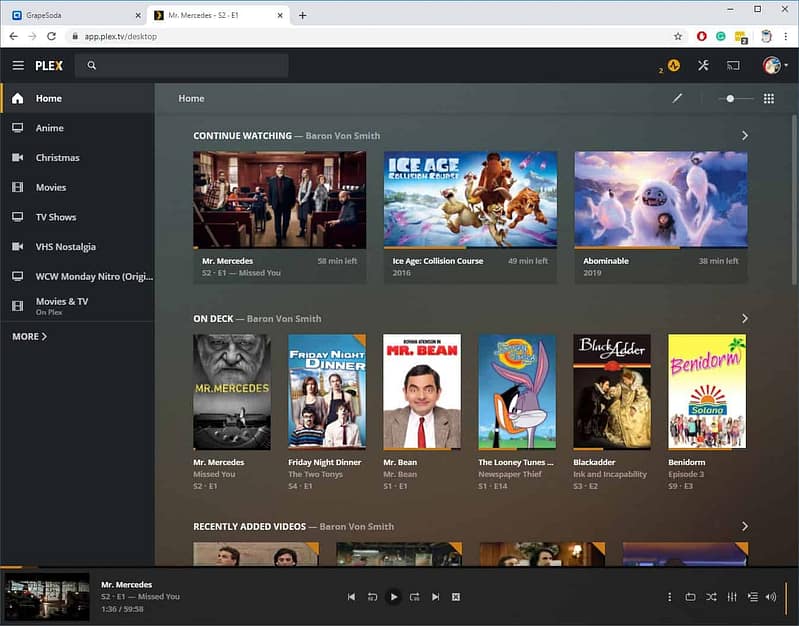This screenshot has width=799, height=626.
Task: Open the Looney Tunes poster
Action: [517, 392]
